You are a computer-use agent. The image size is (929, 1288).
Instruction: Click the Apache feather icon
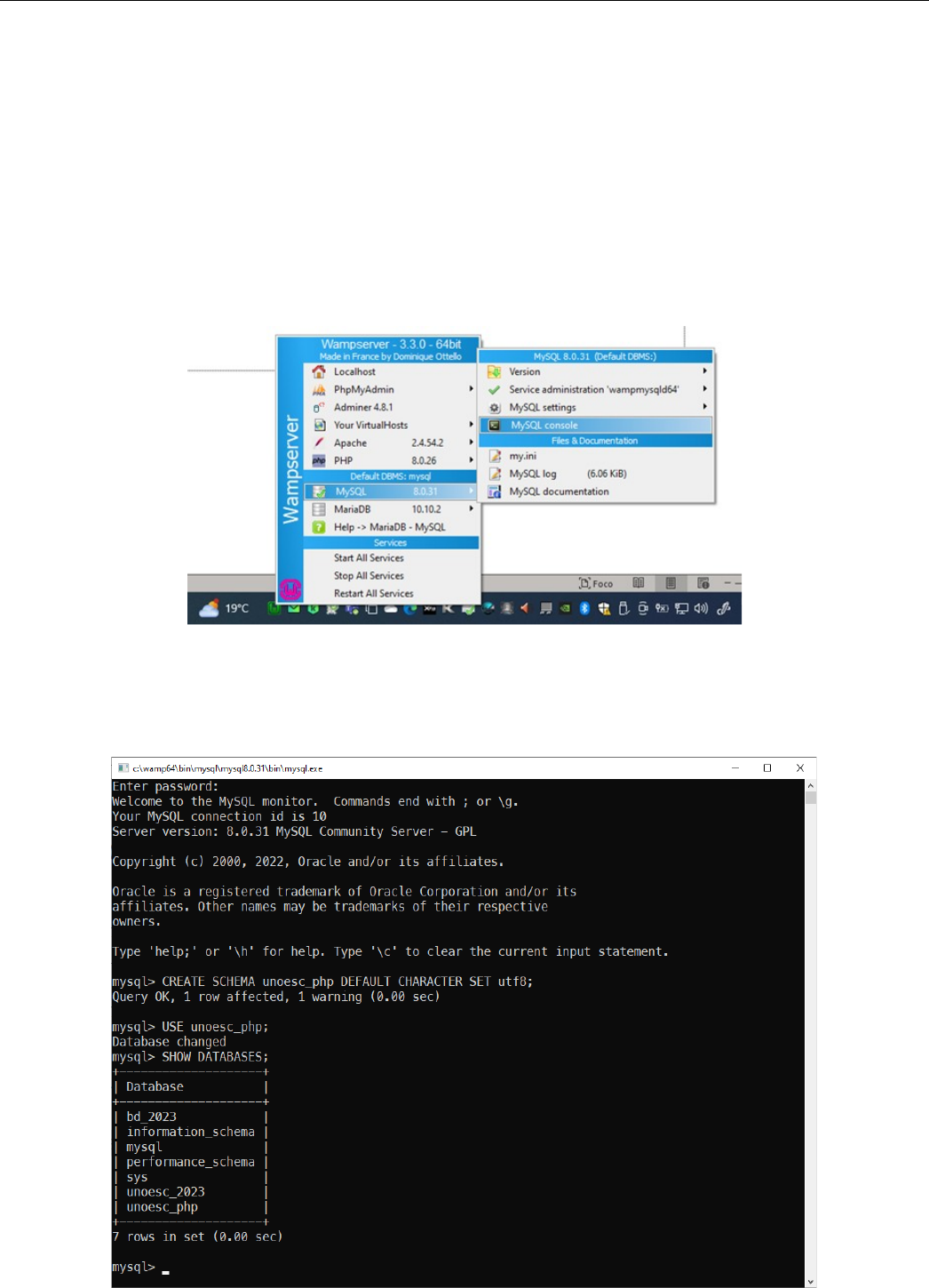click(x=319, y=442)
